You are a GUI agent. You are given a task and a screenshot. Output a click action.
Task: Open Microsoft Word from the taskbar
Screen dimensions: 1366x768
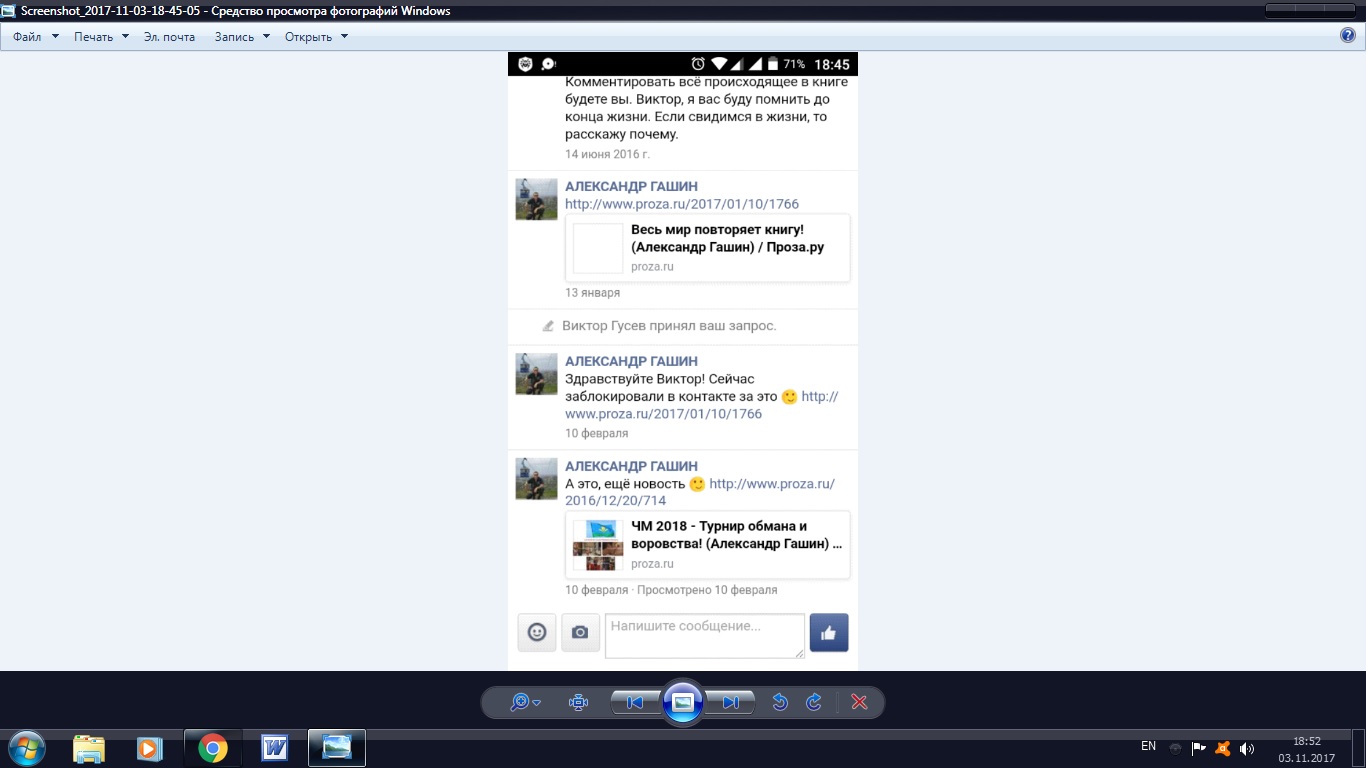274,748
